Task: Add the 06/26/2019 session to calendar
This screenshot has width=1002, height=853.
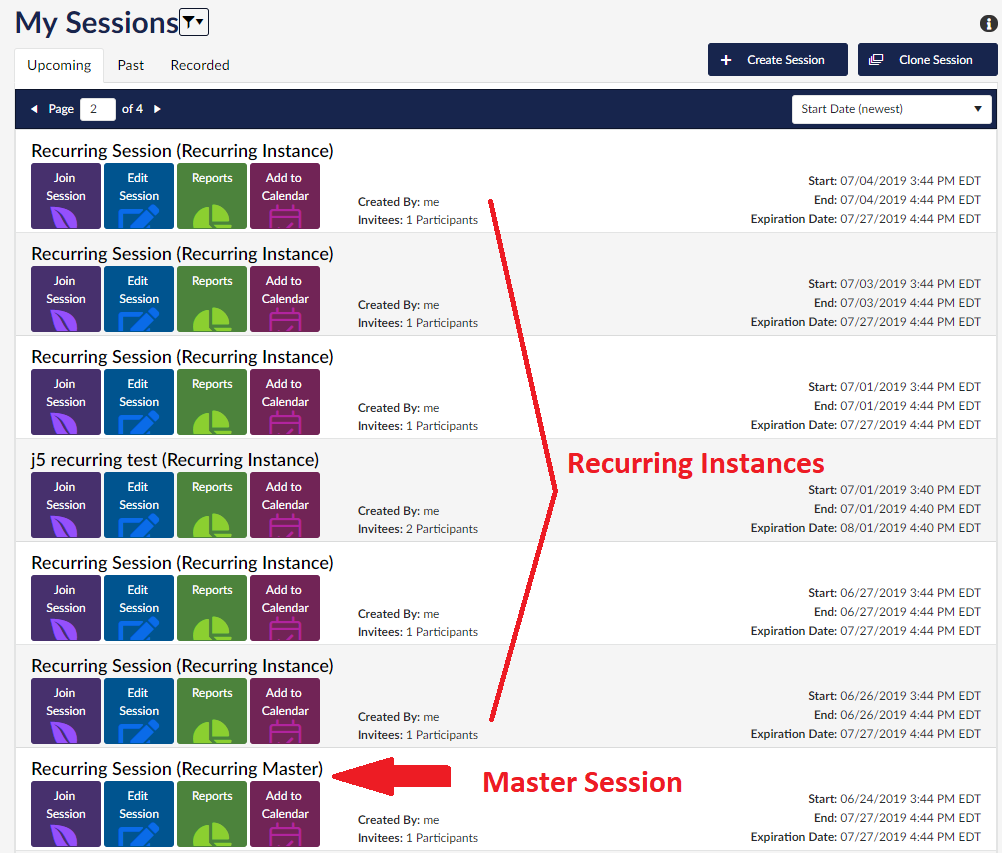Action: (285, 711)
